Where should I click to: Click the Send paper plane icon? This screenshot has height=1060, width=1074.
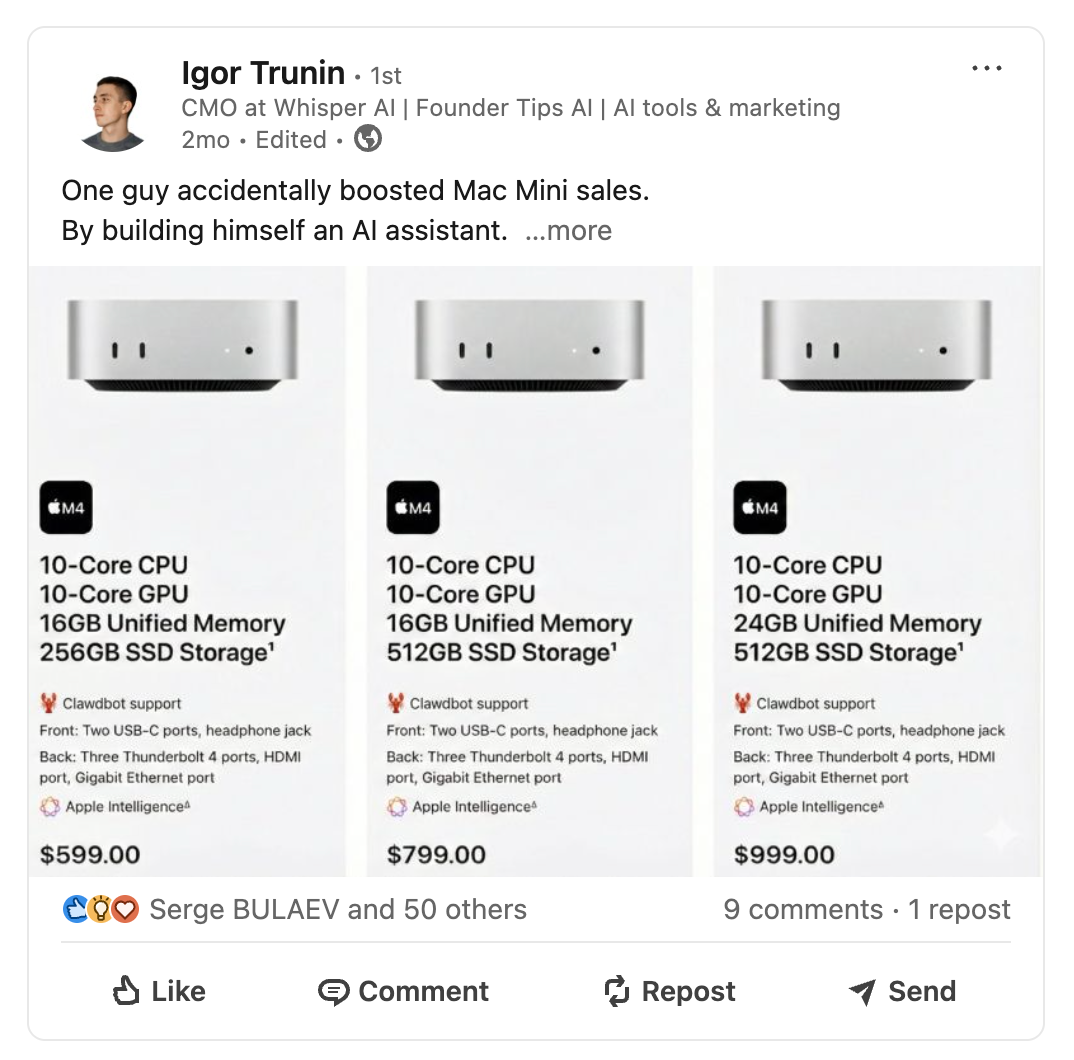(862, 991)
